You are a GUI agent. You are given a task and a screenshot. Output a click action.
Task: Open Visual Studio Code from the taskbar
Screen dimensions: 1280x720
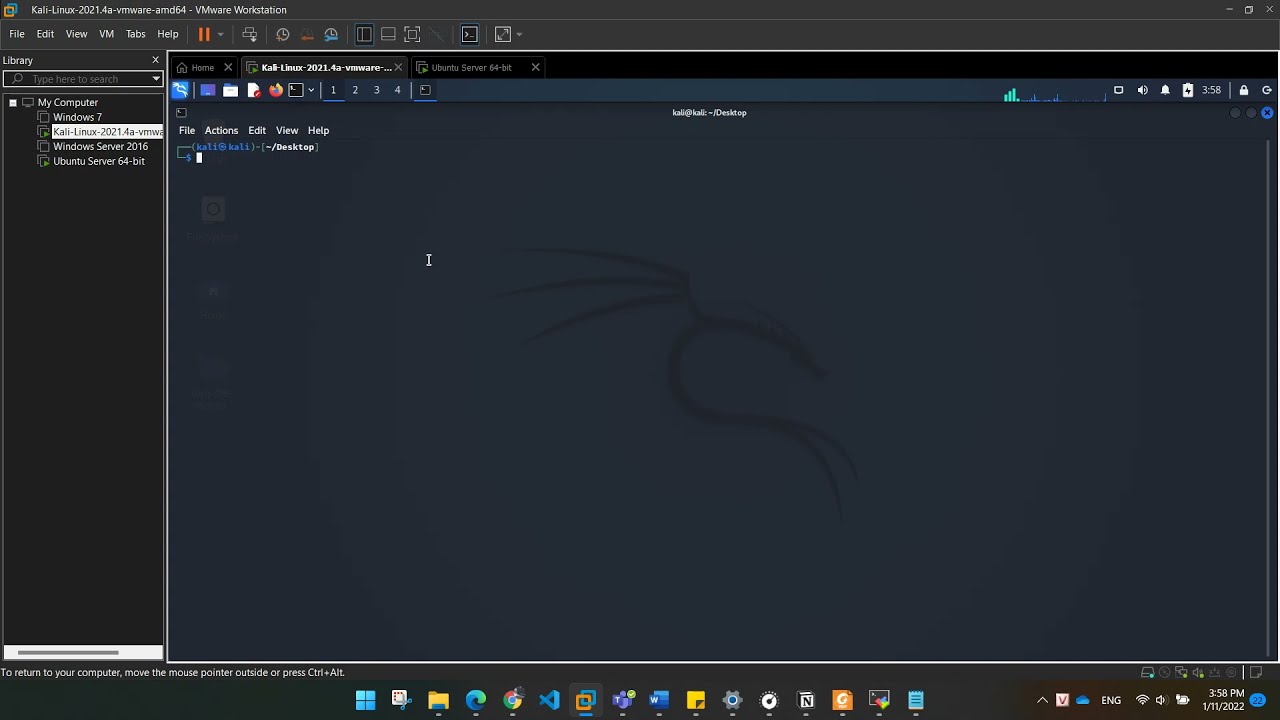pyautogui.click(x=549, y=700)
